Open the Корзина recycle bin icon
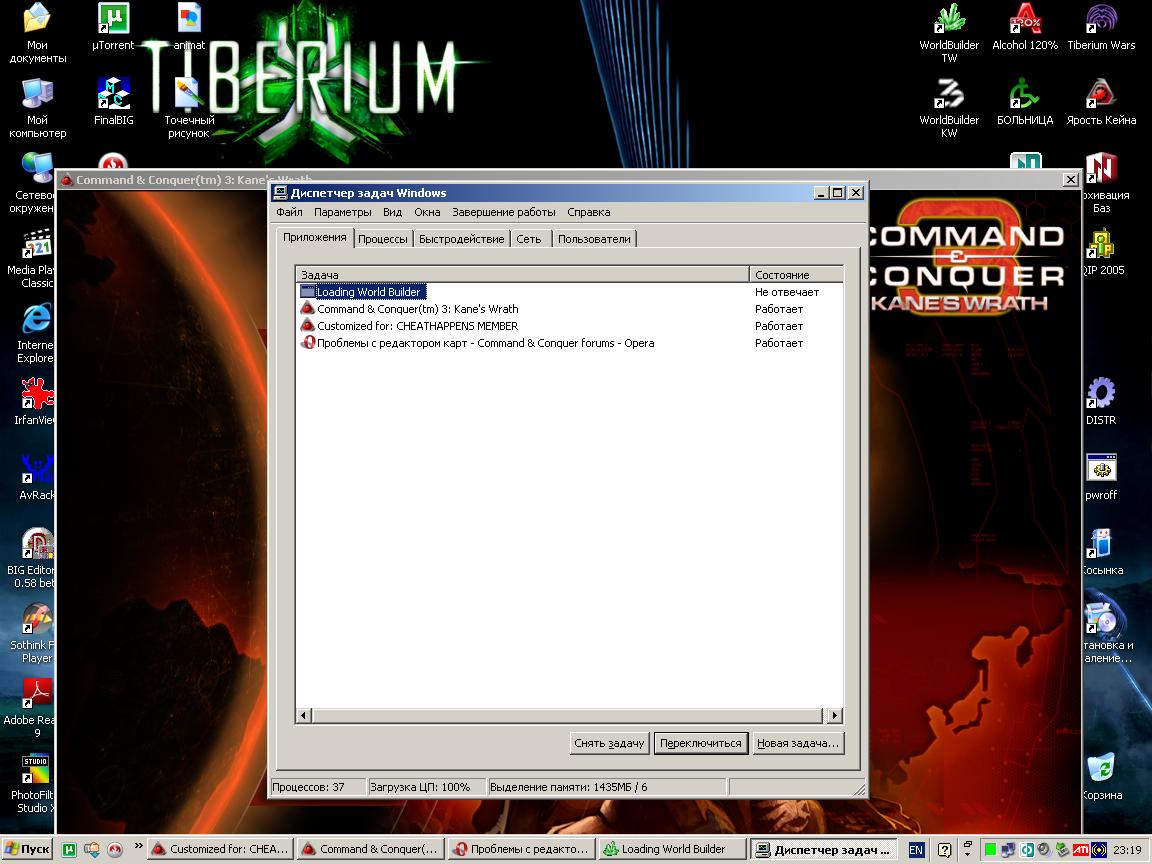 click(x=1102, y=777)
